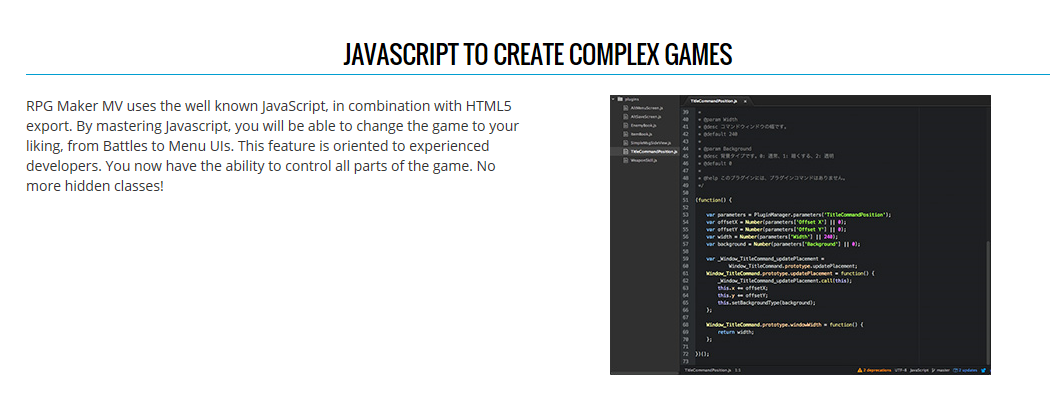Click the 'return width;' code line

coord(736,331)
